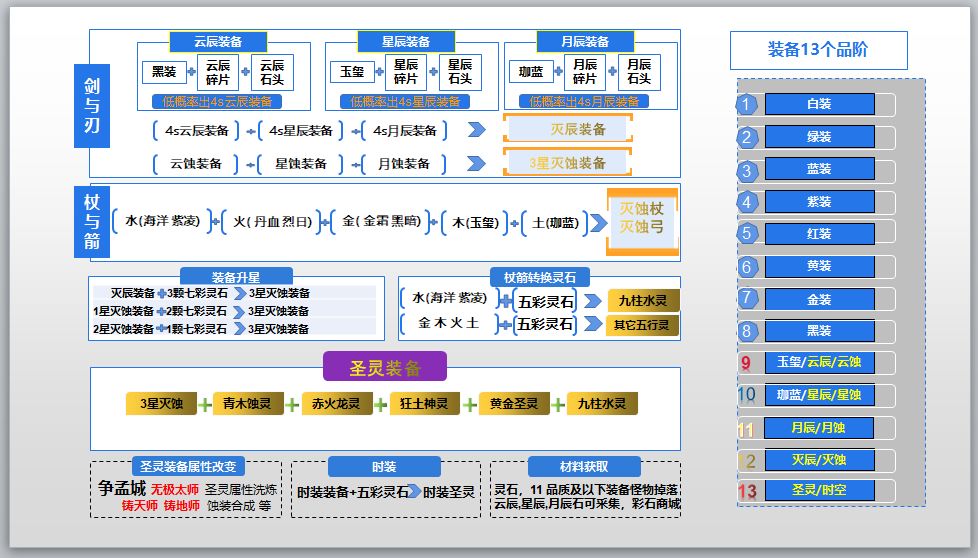Click the number 1 hexagon badge
978x558 pixels.
click(746, 104)
